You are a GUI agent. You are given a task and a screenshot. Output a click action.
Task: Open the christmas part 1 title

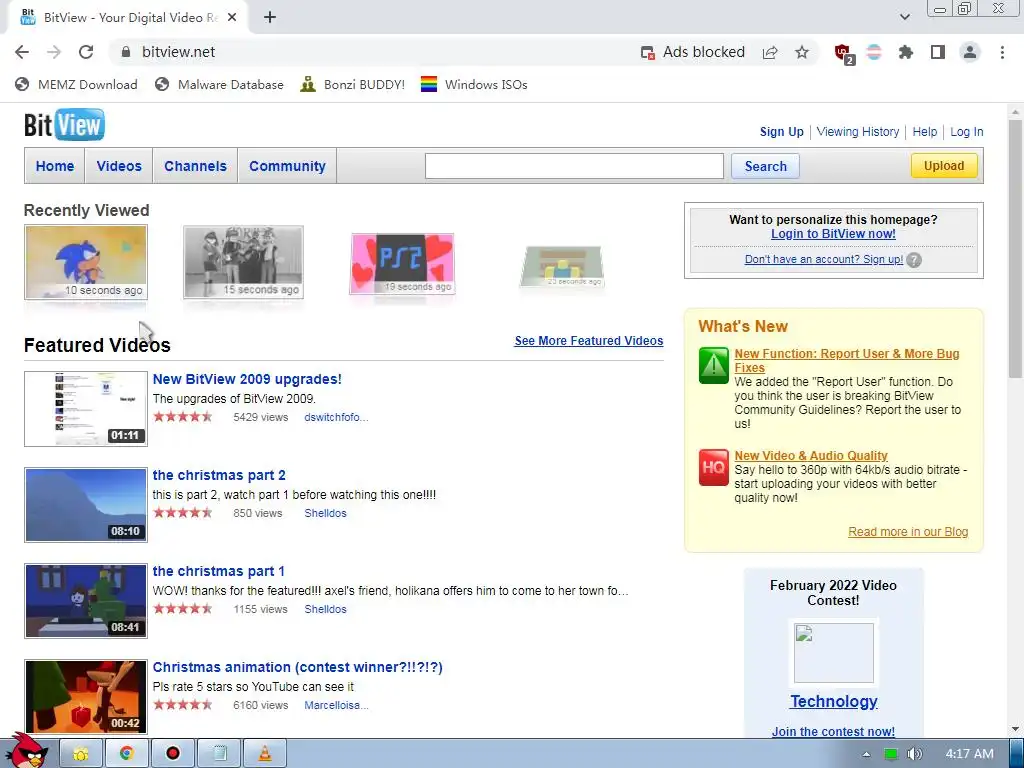tap(219, 571)
